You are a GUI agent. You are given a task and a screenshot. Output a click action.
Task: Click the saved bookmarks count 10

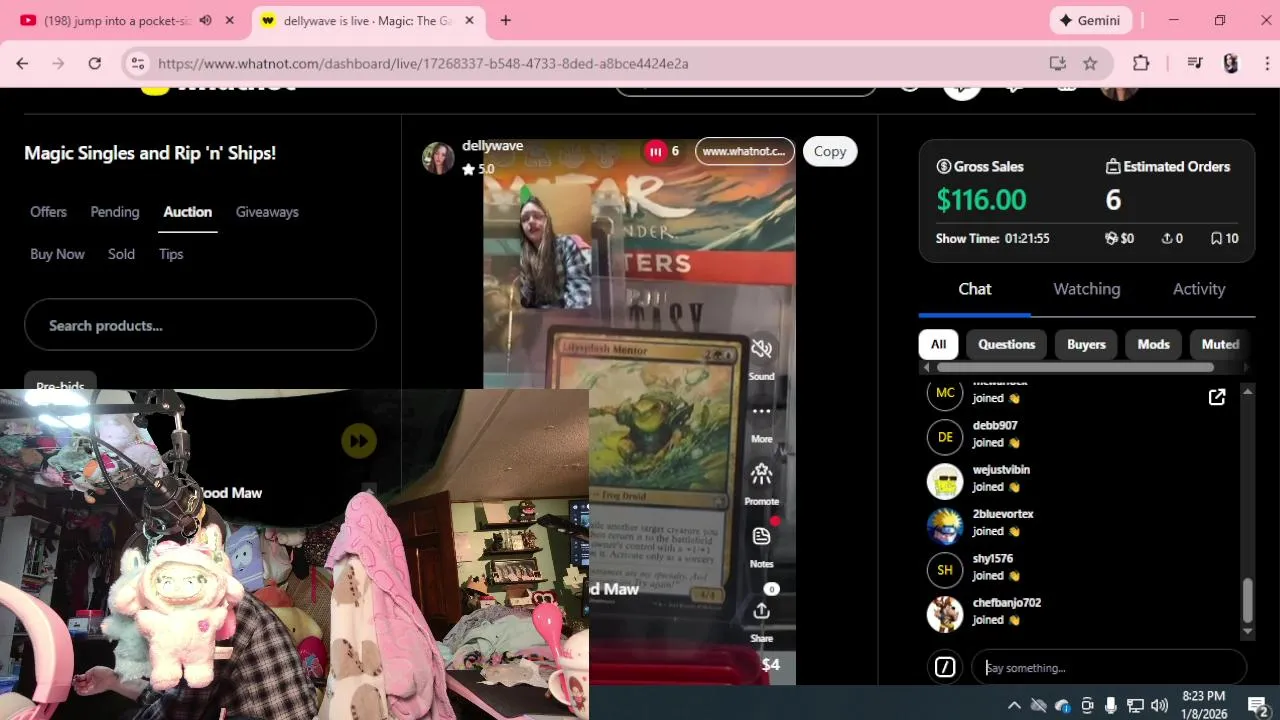click(x=1225, y=238)
